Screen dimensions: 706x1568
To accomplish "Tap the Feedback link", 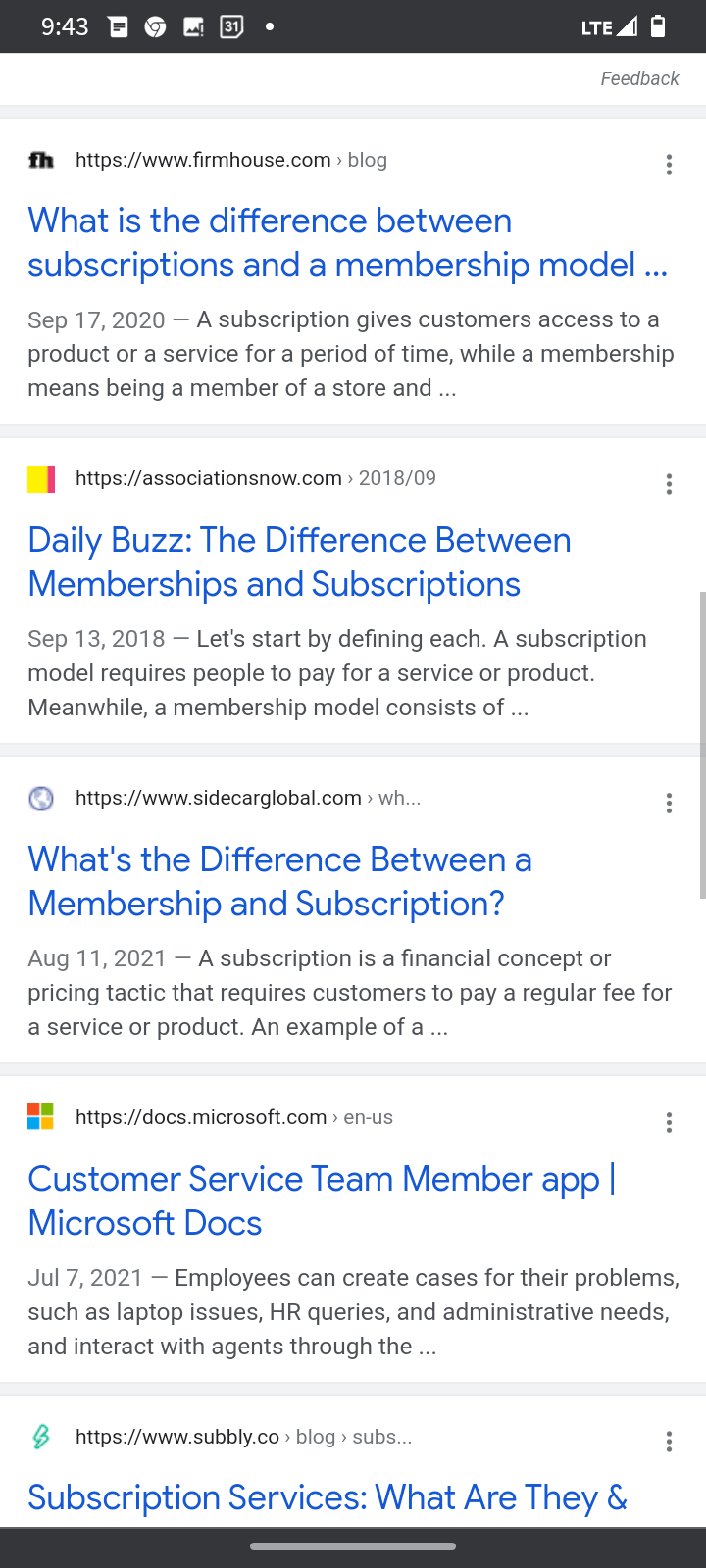I will point(639,78).
